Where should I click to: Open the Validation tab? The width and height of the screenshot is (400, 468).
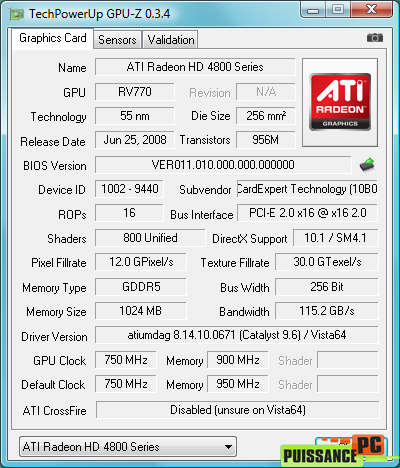coord(171,40)
